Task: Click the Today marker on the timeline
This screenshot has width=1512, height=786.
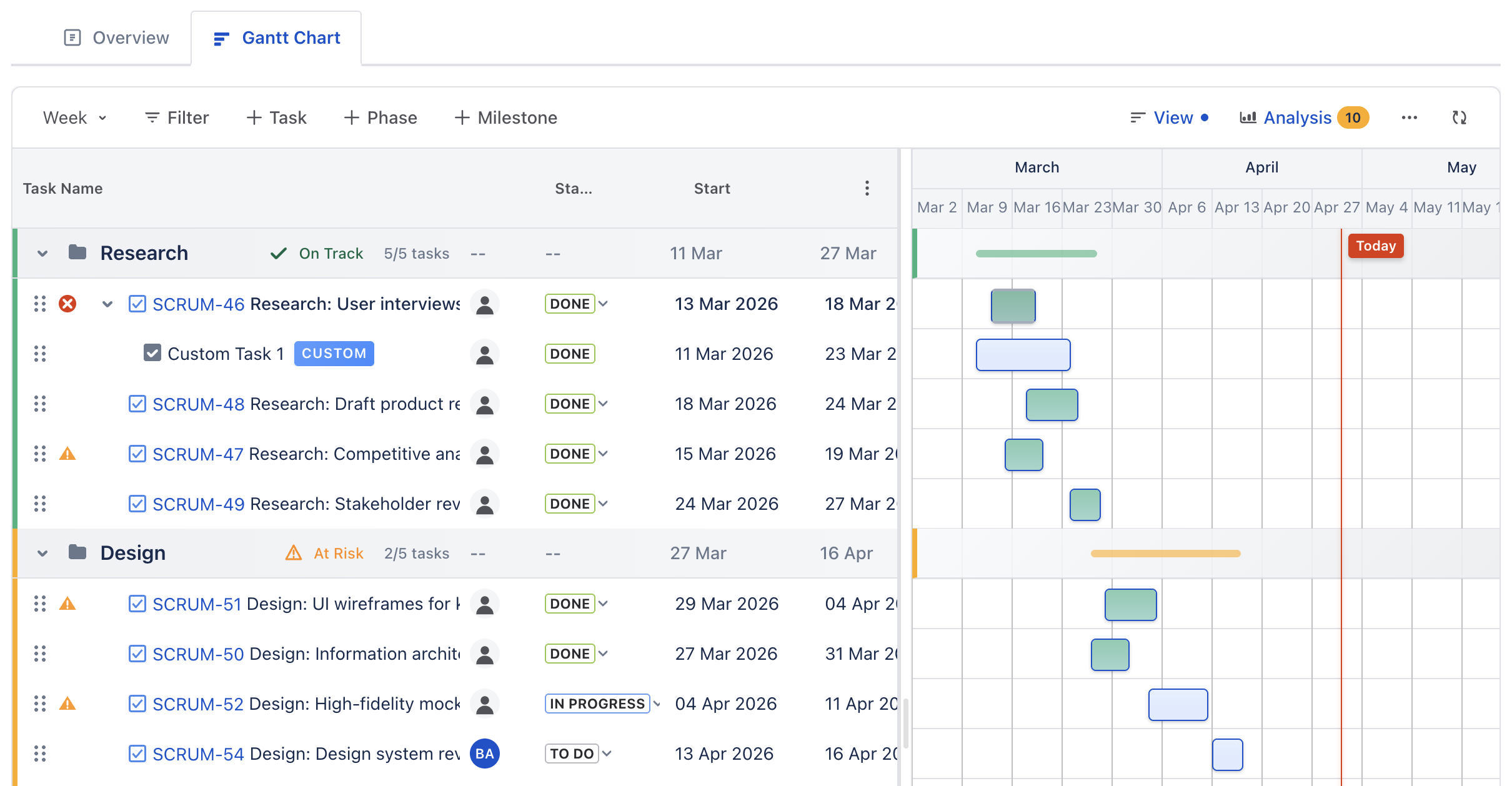Action: (x=1376, y=246)
